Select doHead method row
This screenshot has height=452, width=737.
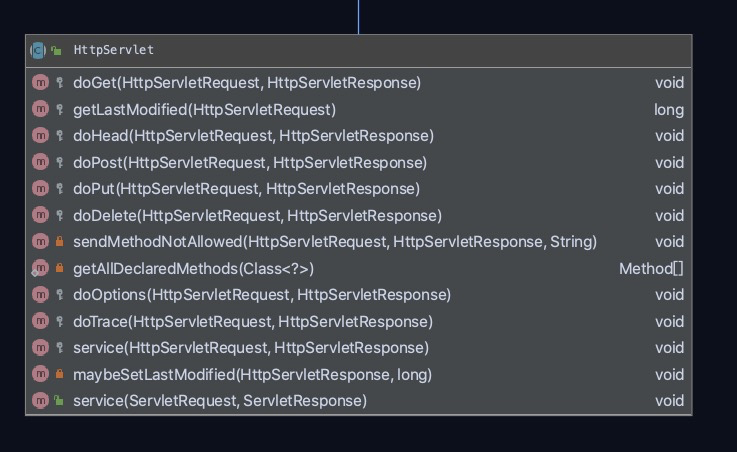(253, 136)
